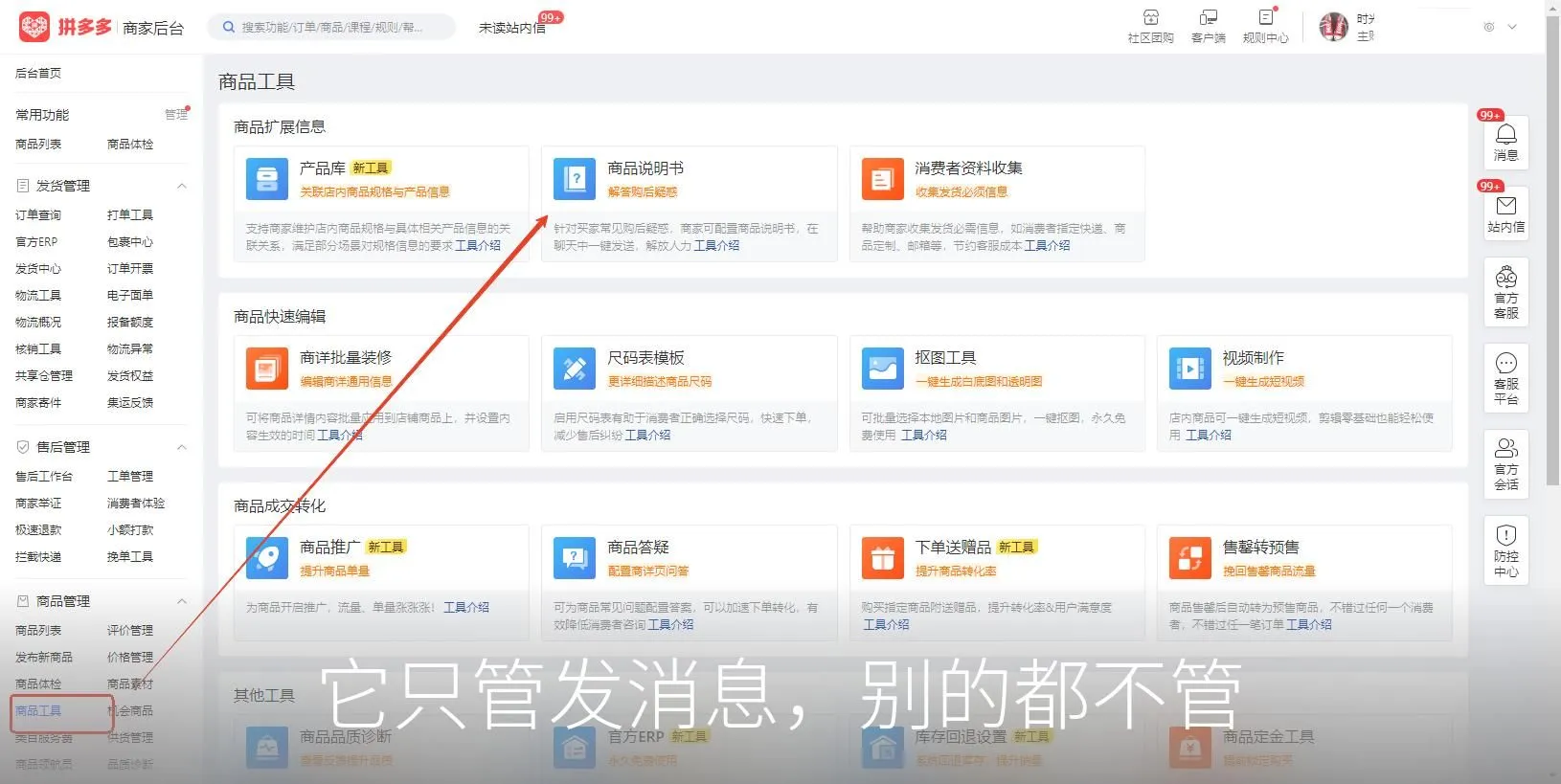Open 官方客服 in right panel
The image size is (1561, 784).
tap(1505, 292)
